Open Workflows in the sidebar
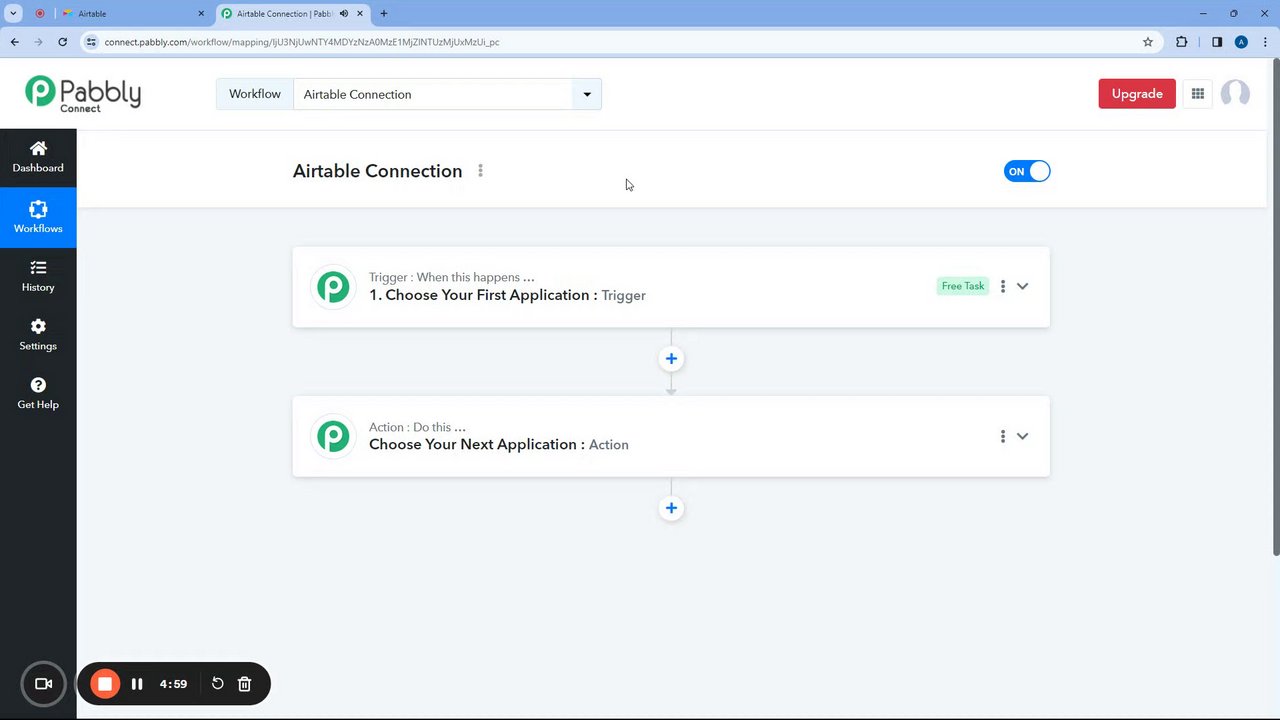The width and height of the screenshot is (1280, 720). pos(38,217)
